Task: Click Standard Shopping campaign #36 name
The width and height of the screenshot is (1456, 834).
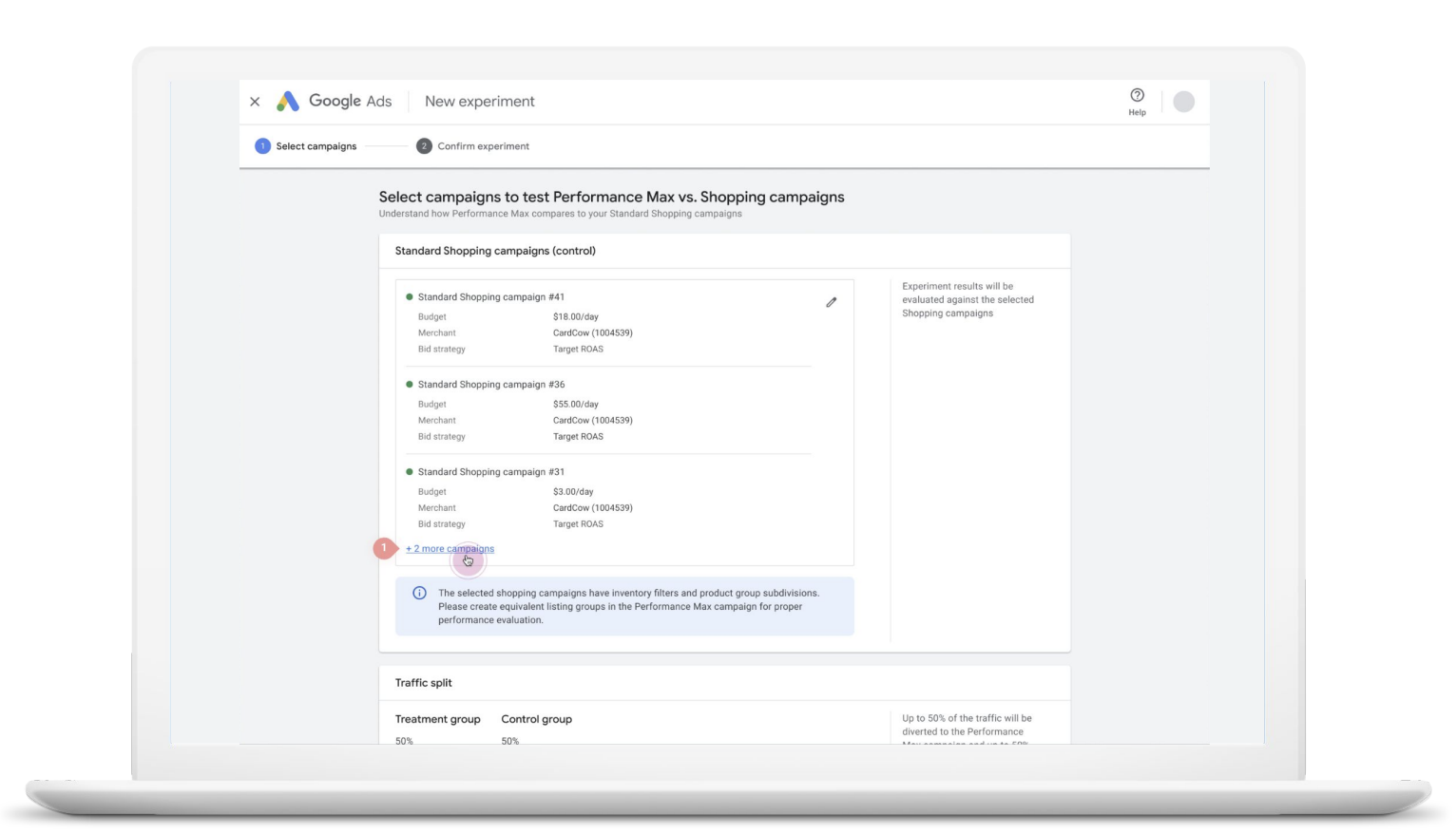Action: pyautogui.click(x=491, y=385)
